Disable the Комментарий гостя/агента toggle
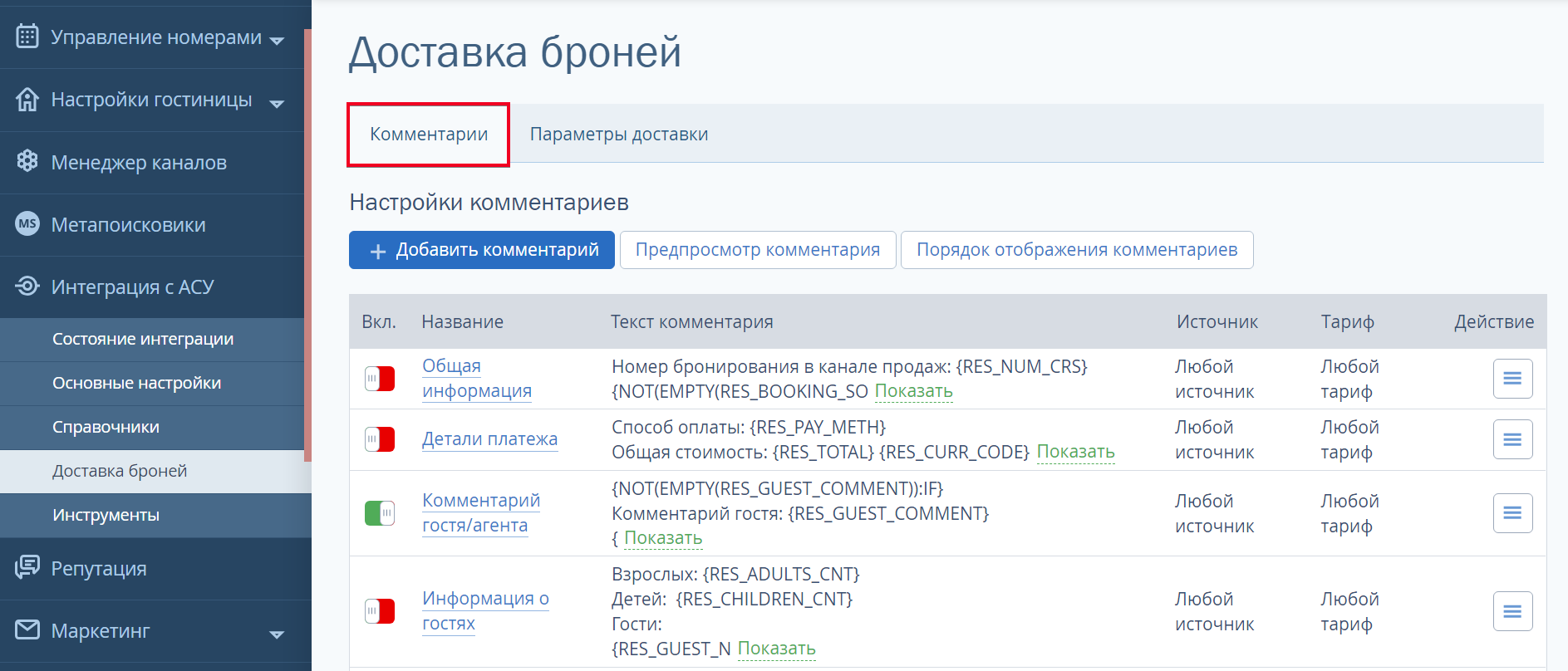The width and height of the screenshot is (1568, 671). [380, 513]
